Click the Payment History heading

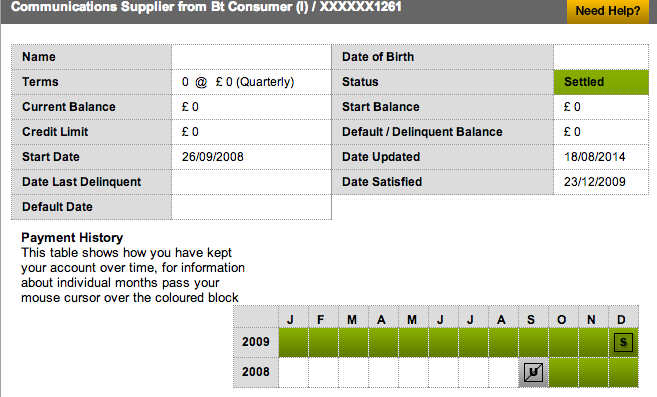pos(72,238)
